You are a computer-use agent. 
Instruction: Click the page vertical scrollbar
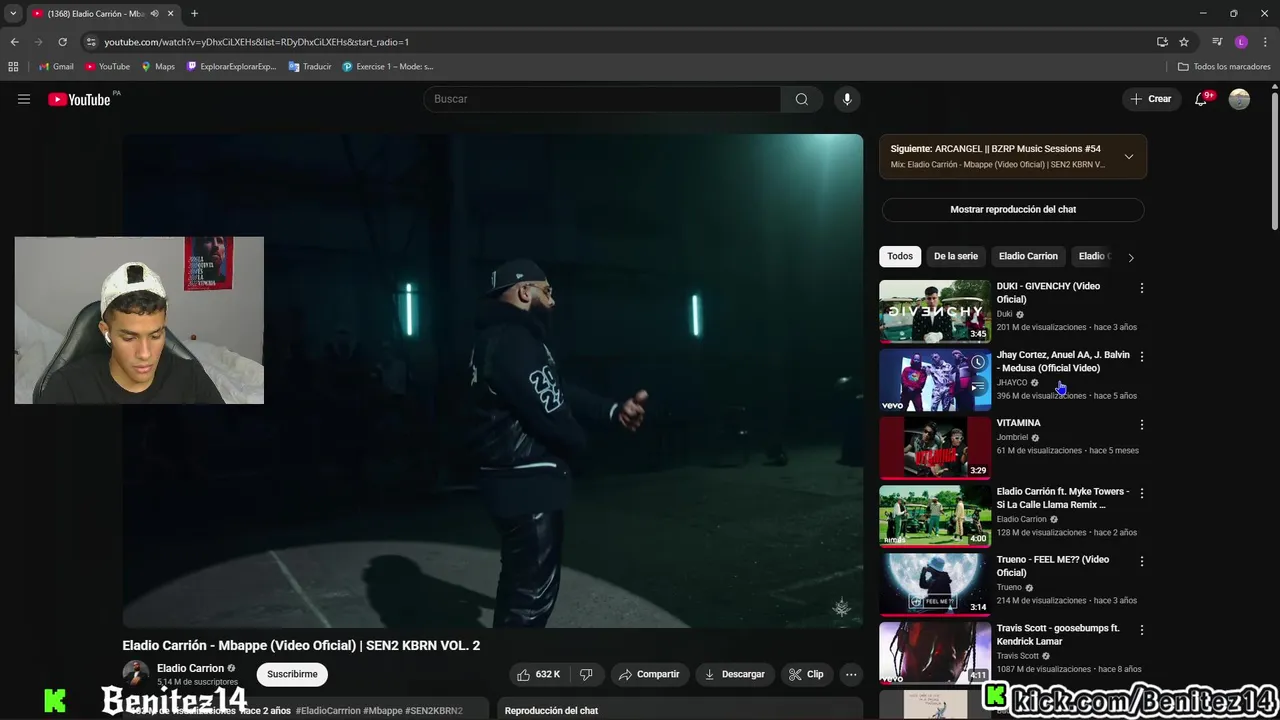1274,160
